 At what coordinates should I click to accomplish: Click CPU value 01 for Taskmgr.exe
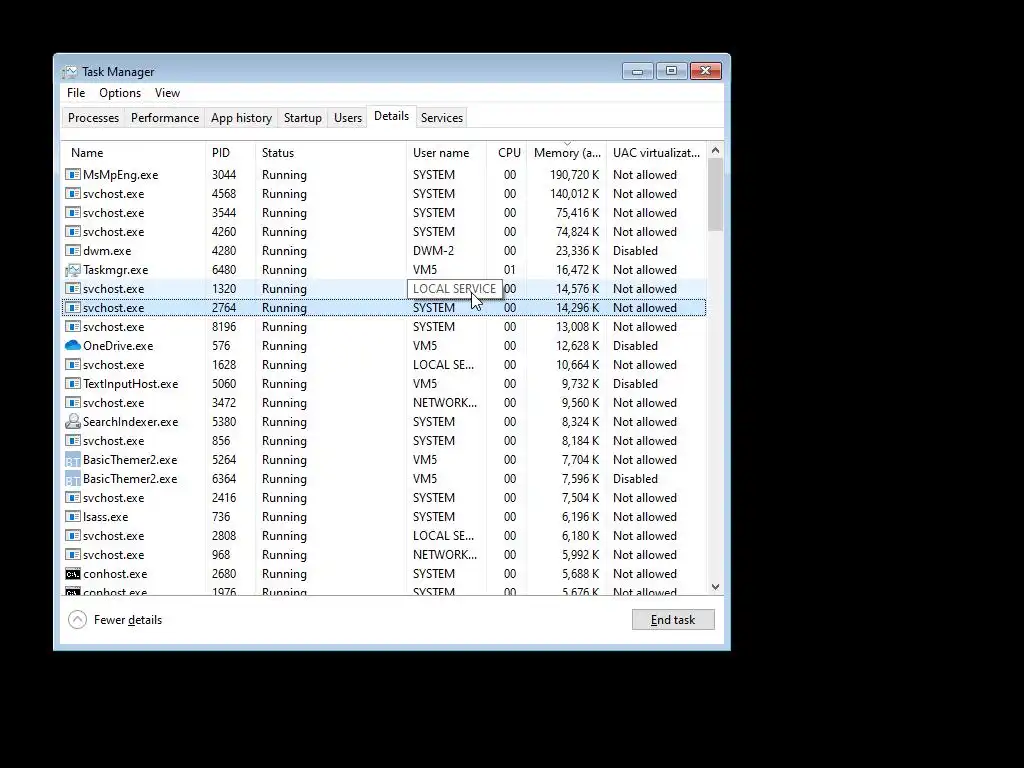(x=509, y=270)
